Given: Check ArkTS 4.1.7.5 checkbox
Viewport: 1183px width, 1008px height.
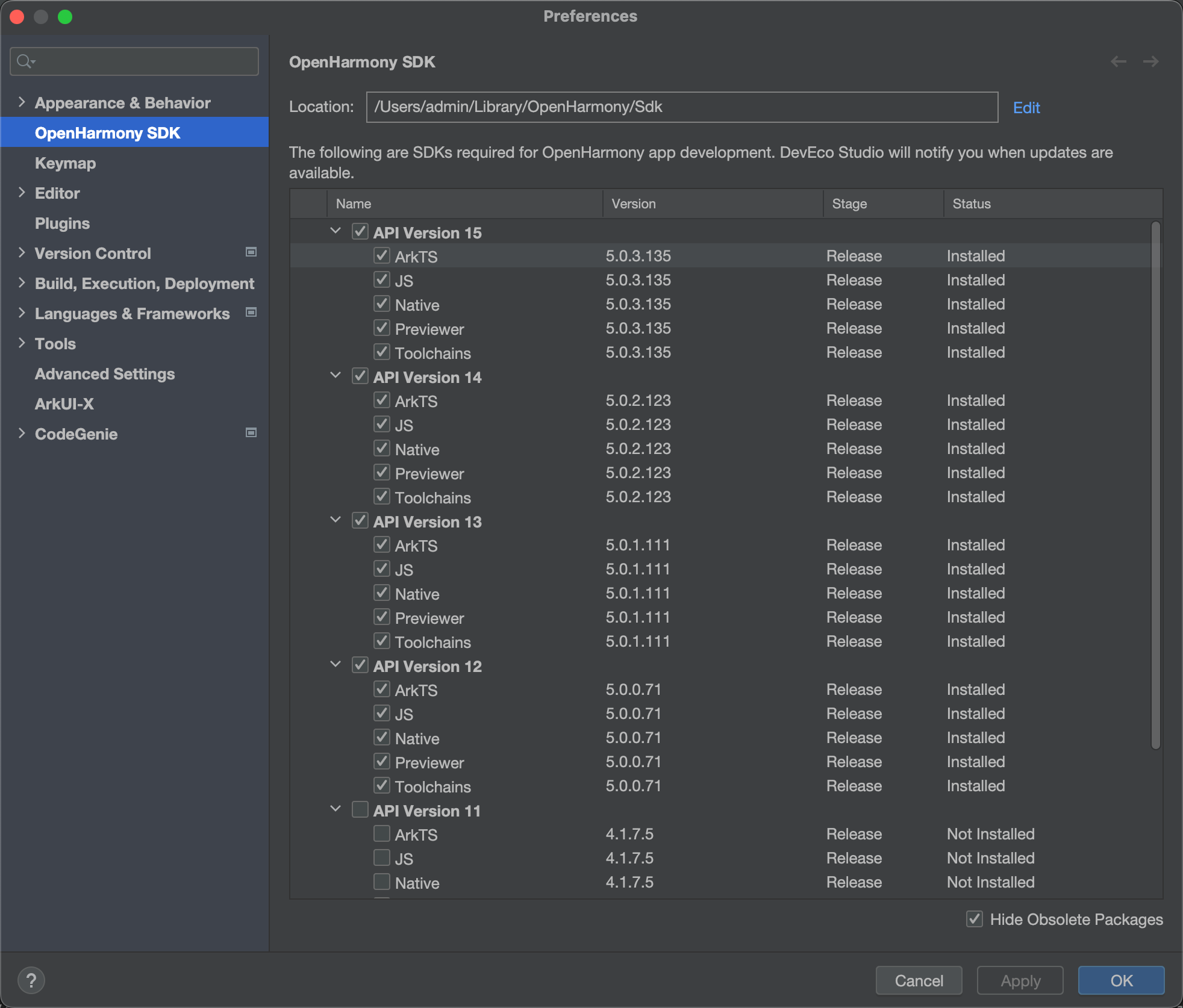Looking at the screenshot, I should pyautogui.click(x=382, y=834).
